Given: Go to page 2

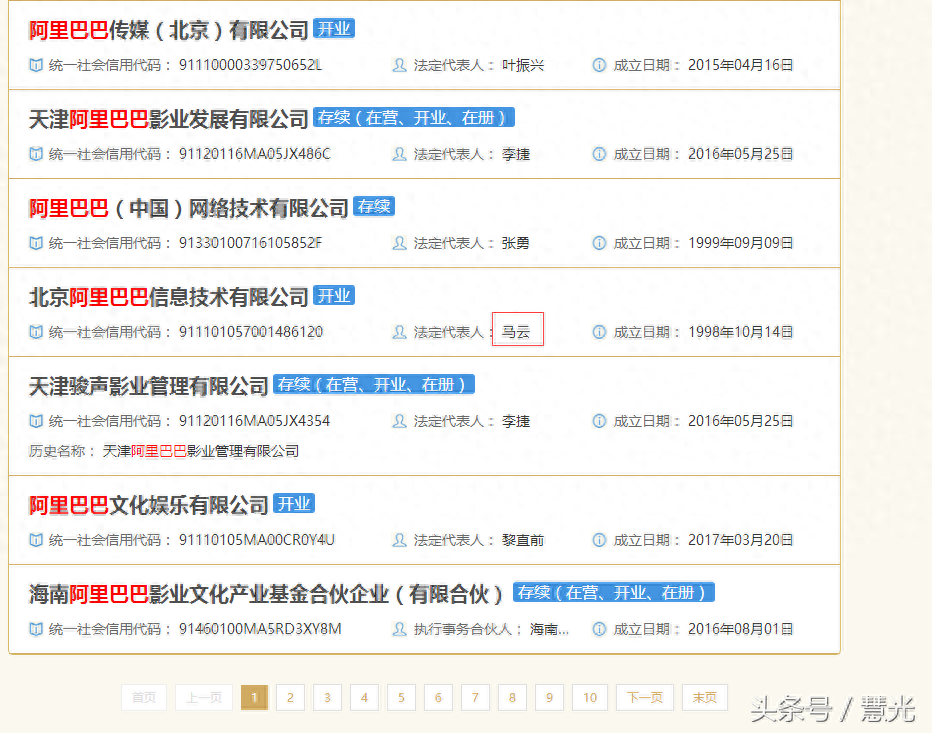Looking at the screenshot, I should (290, 697).
